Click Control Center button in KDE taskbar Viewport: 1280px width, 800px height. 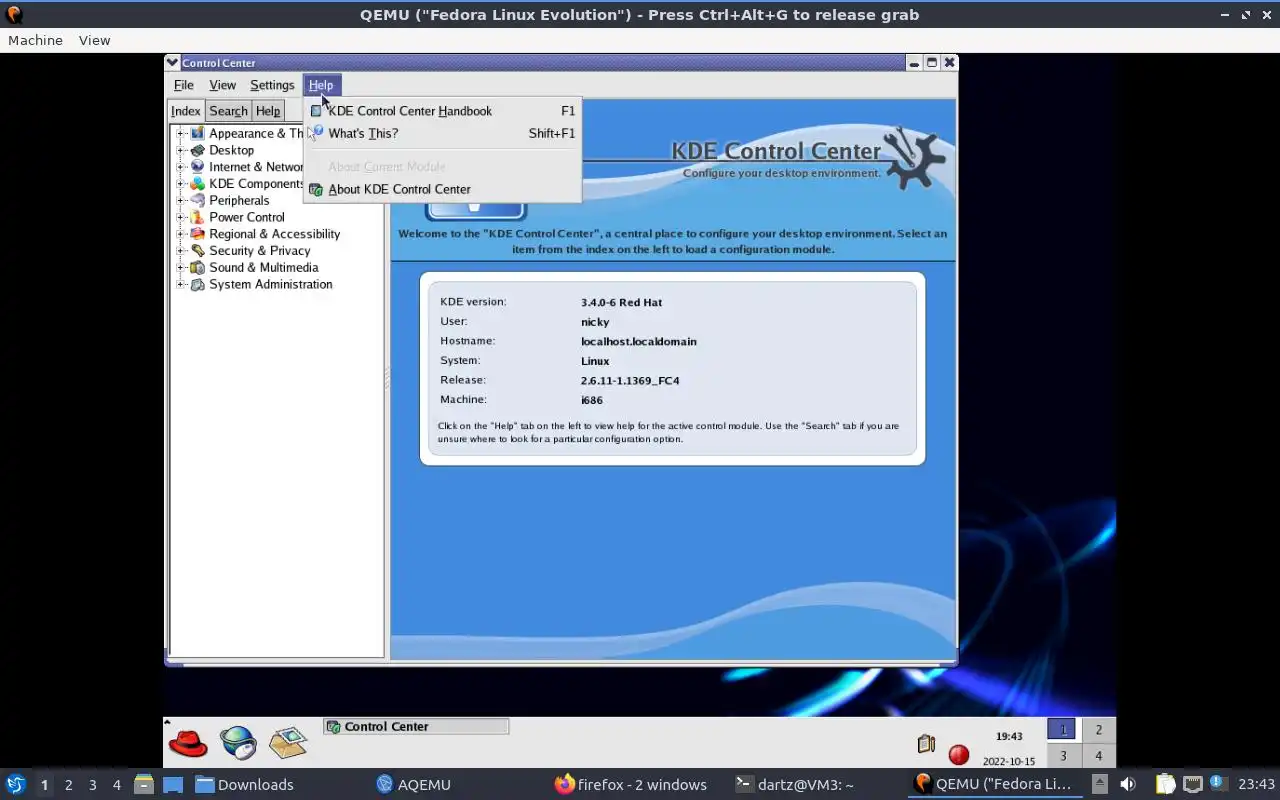416,727
